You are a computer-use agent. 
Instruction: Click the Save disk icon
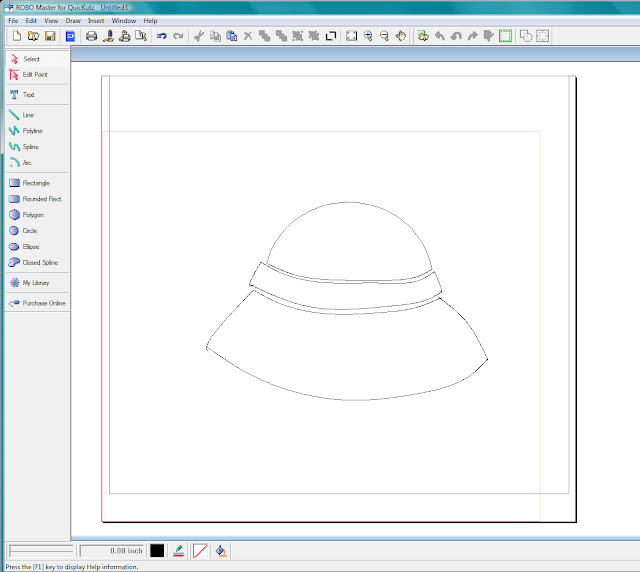pyautogui.click(x=49, y=36)
